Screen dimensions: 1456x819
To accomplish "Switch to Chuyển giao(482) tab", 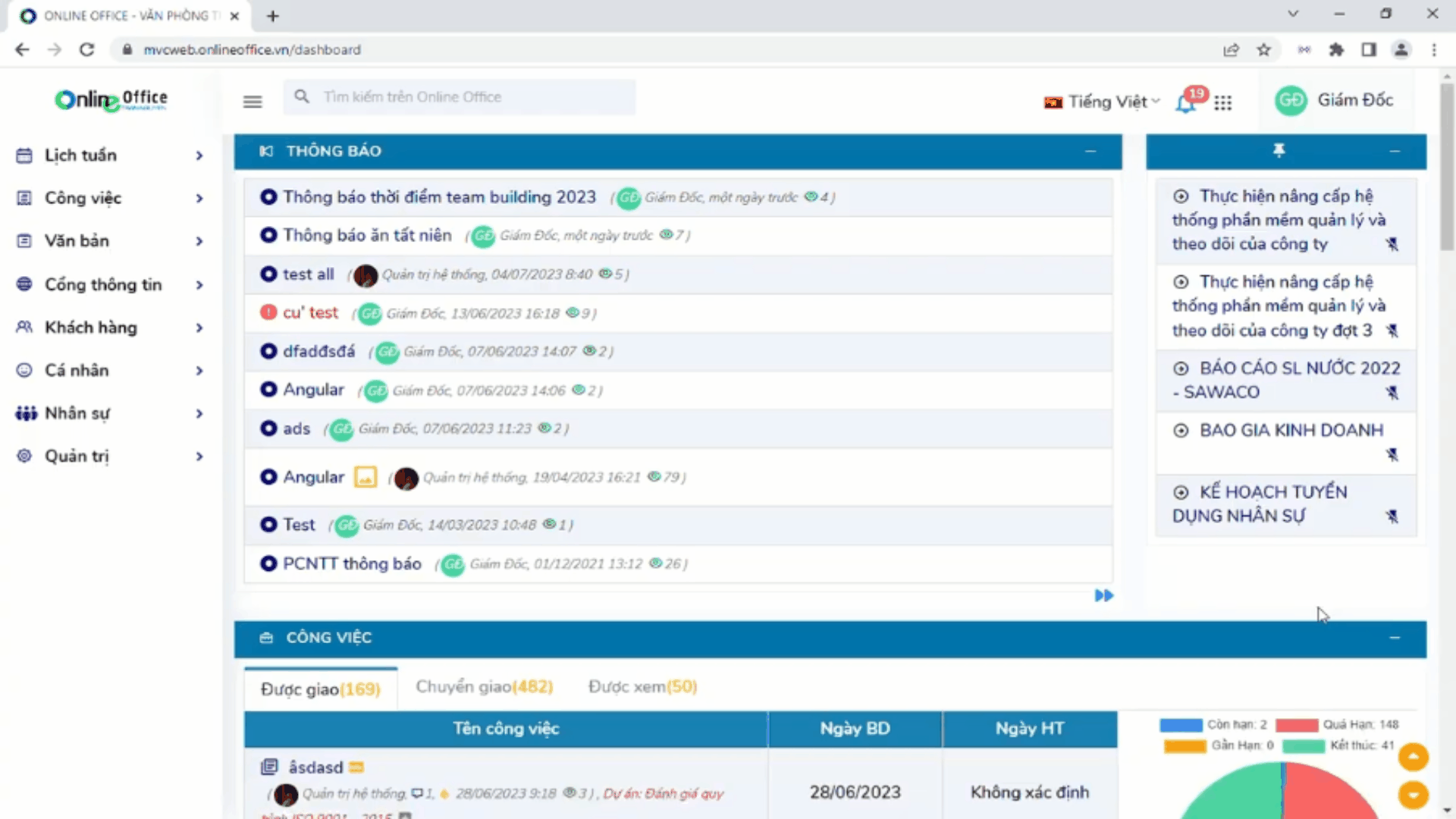I will pos(484,686).
